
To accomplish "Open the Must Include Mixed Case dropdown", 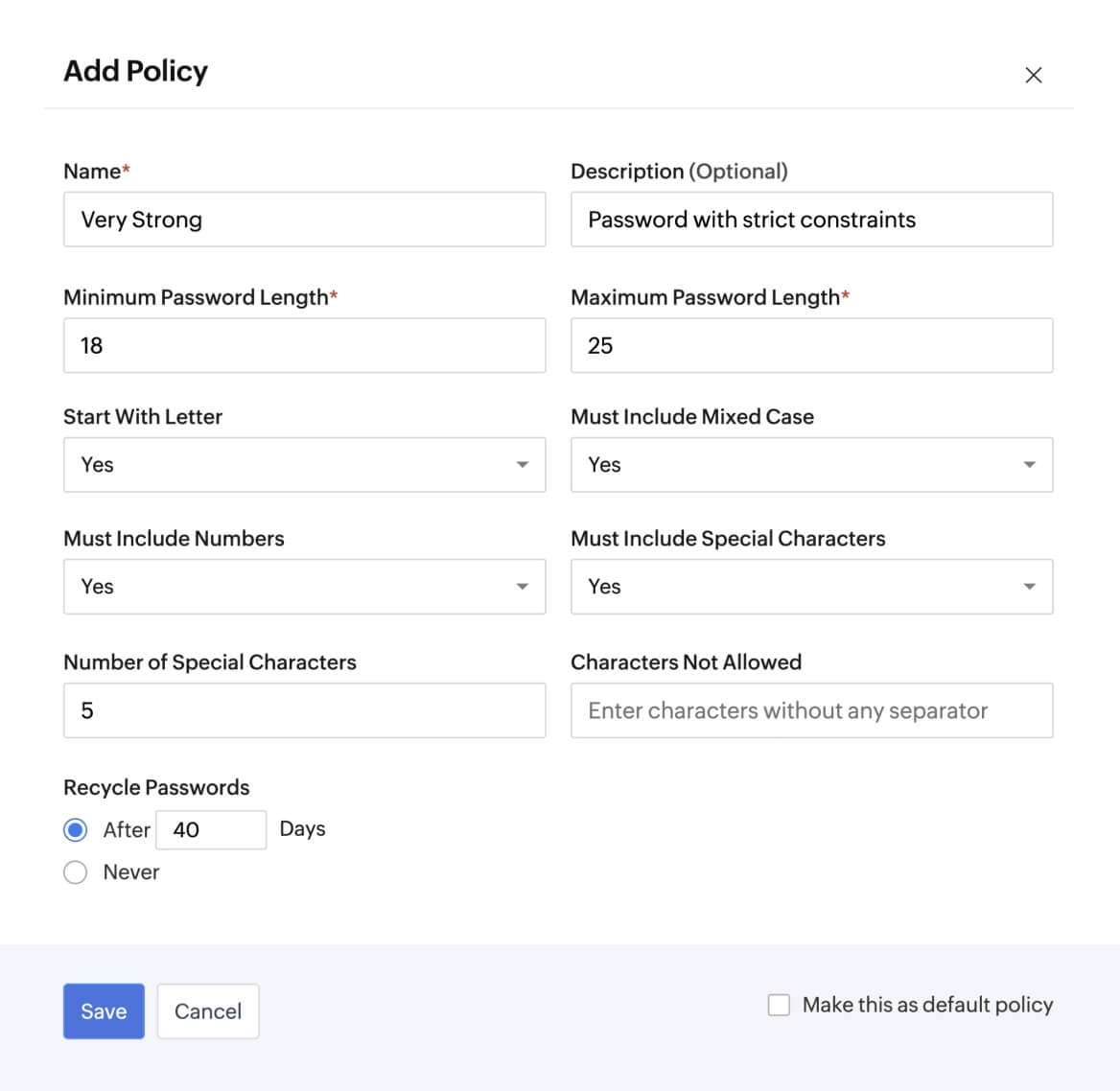I will coord(811,465).
